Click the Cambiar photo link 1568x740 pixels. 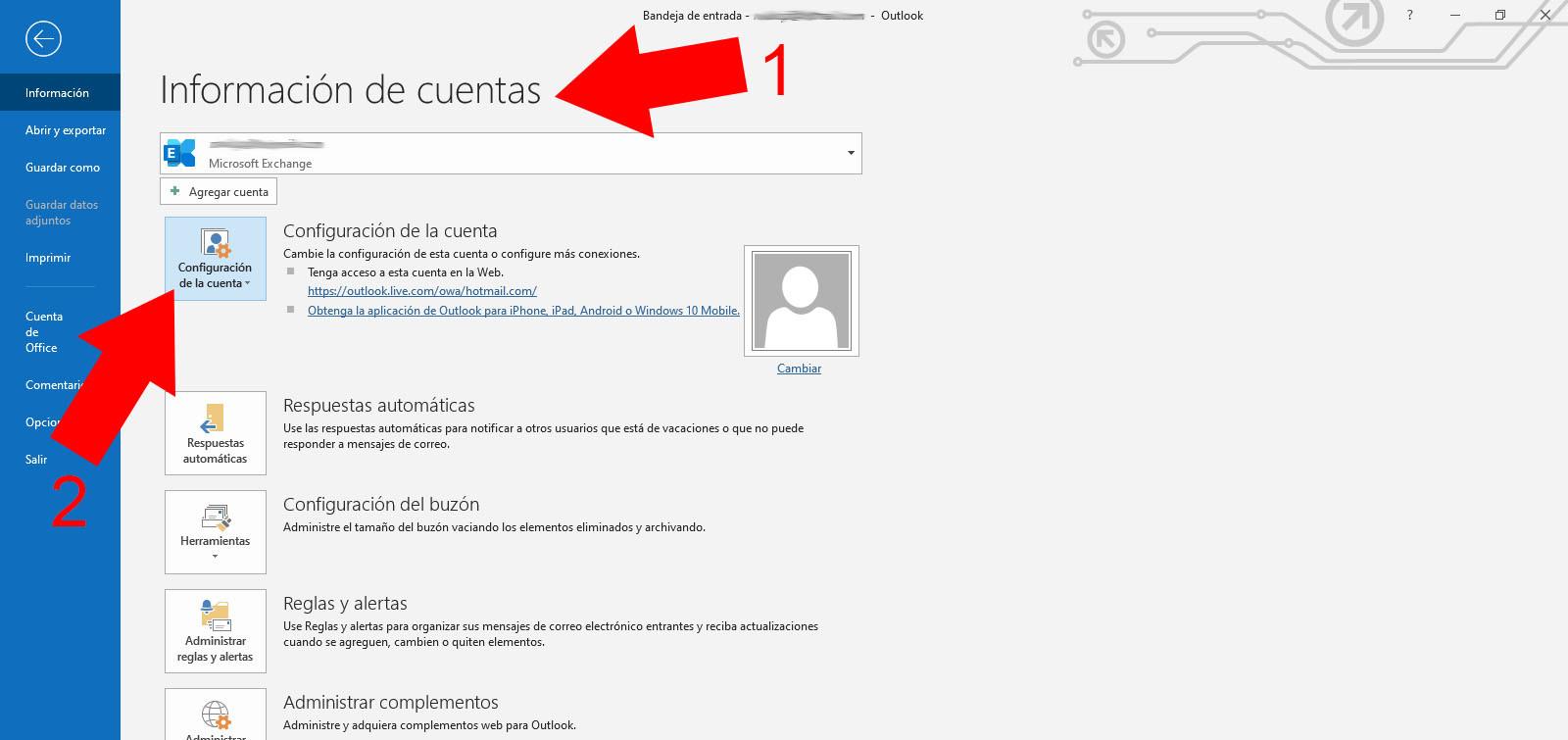tap(799, 369)
